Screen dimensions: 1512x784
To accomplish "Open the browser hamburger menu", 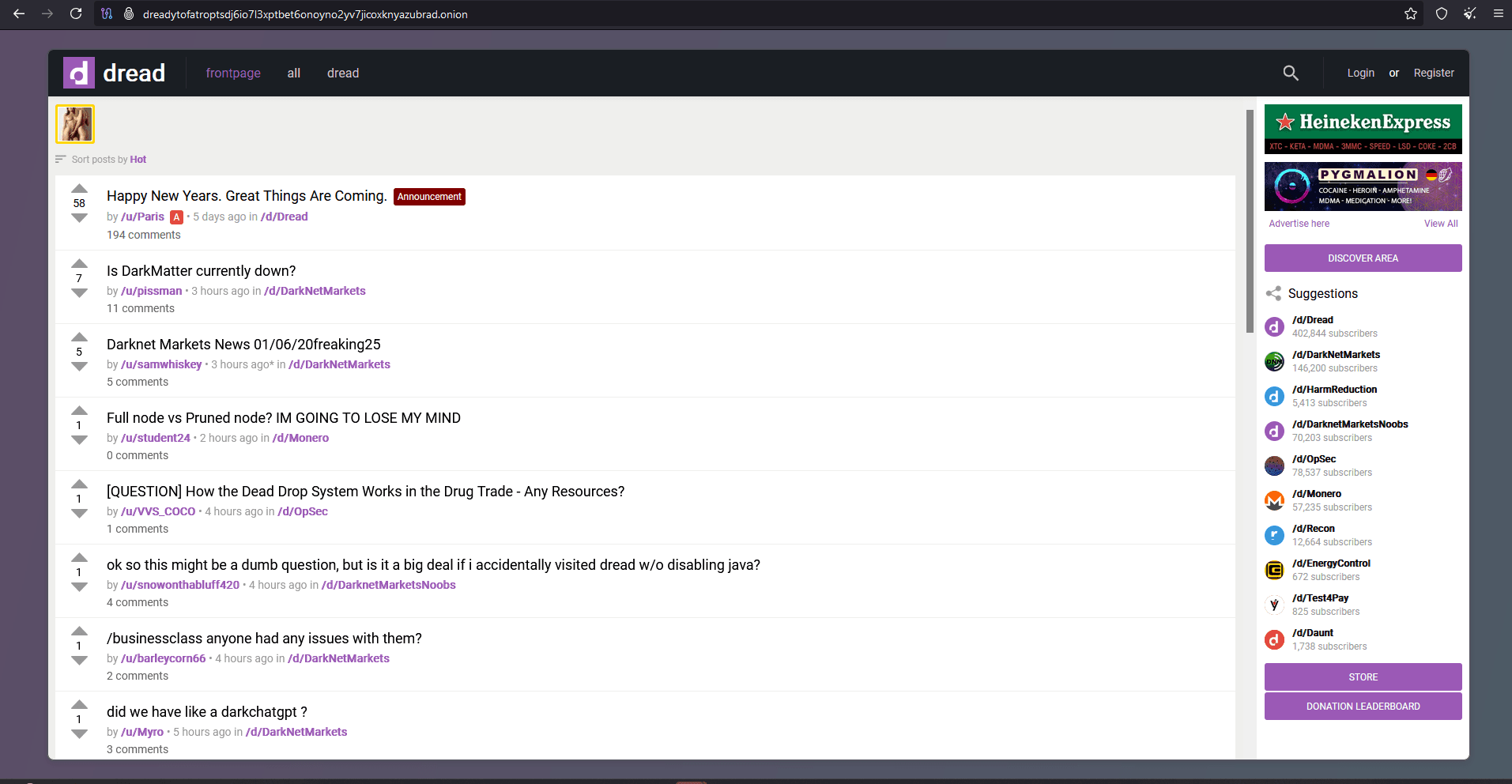I will [x=1498, y=13].
